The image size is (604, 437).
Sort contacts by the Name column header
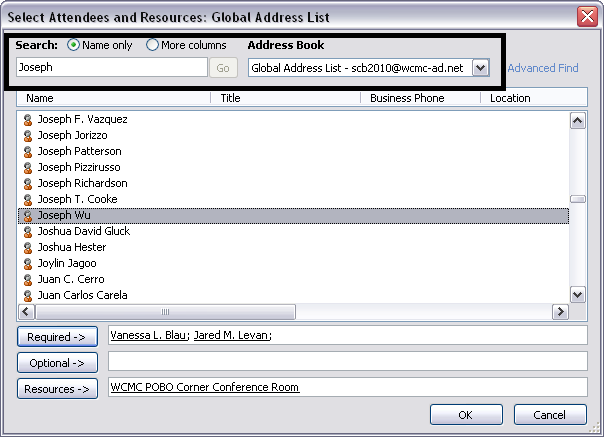[115, 98]
